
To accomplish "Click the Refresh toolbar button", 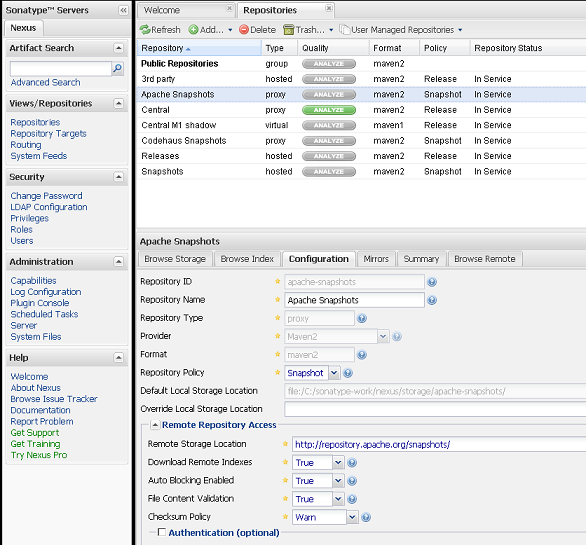I will coord(160,30).
